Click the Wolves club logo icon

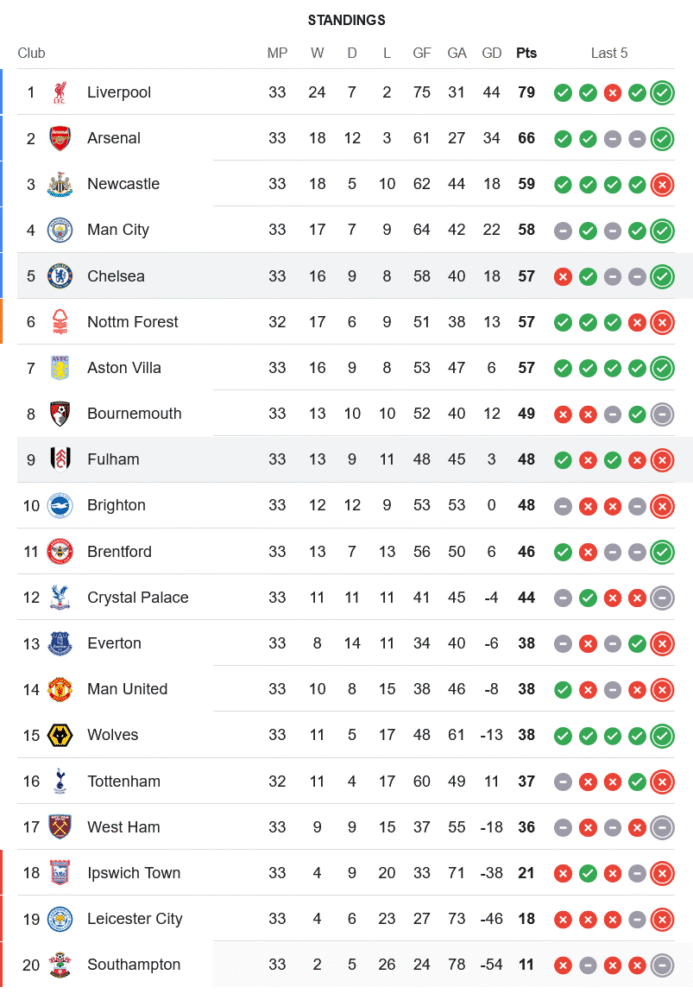coord(60,735)
